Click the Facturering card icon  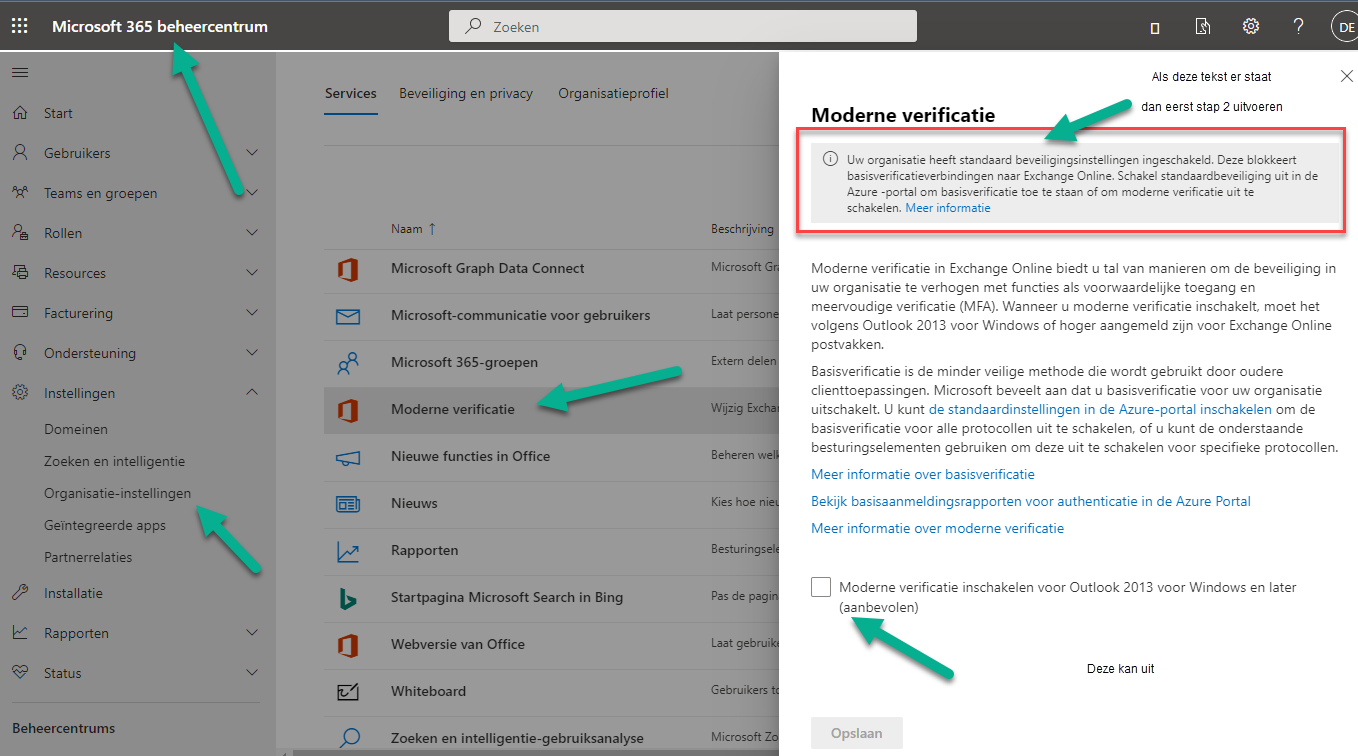click(x=20, y=313)
